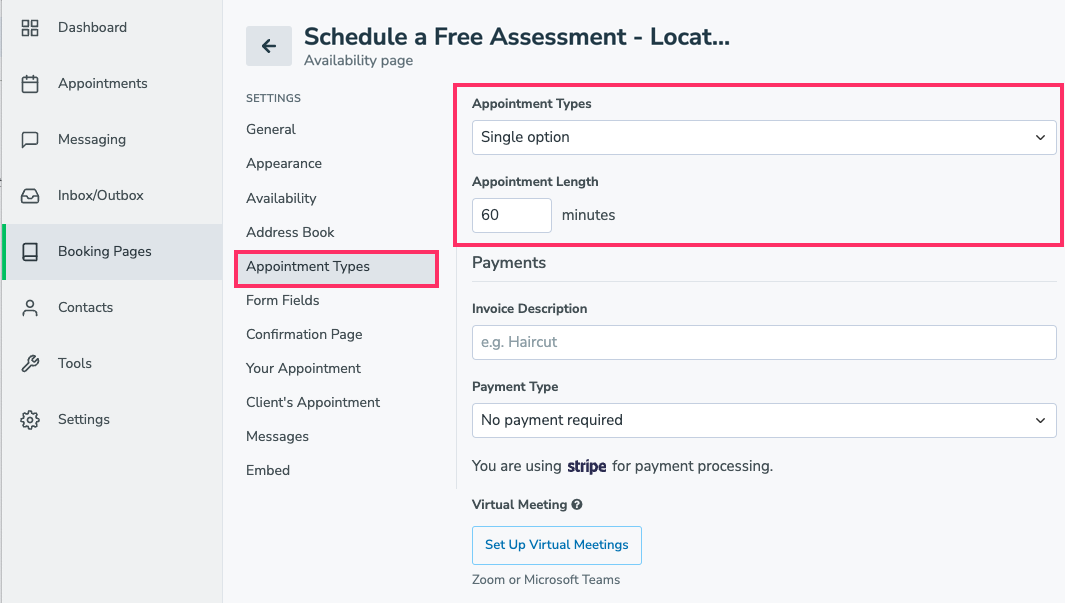Click the Dashboard grid icon
1065x603 pixels.
click(x=30, y=28)
